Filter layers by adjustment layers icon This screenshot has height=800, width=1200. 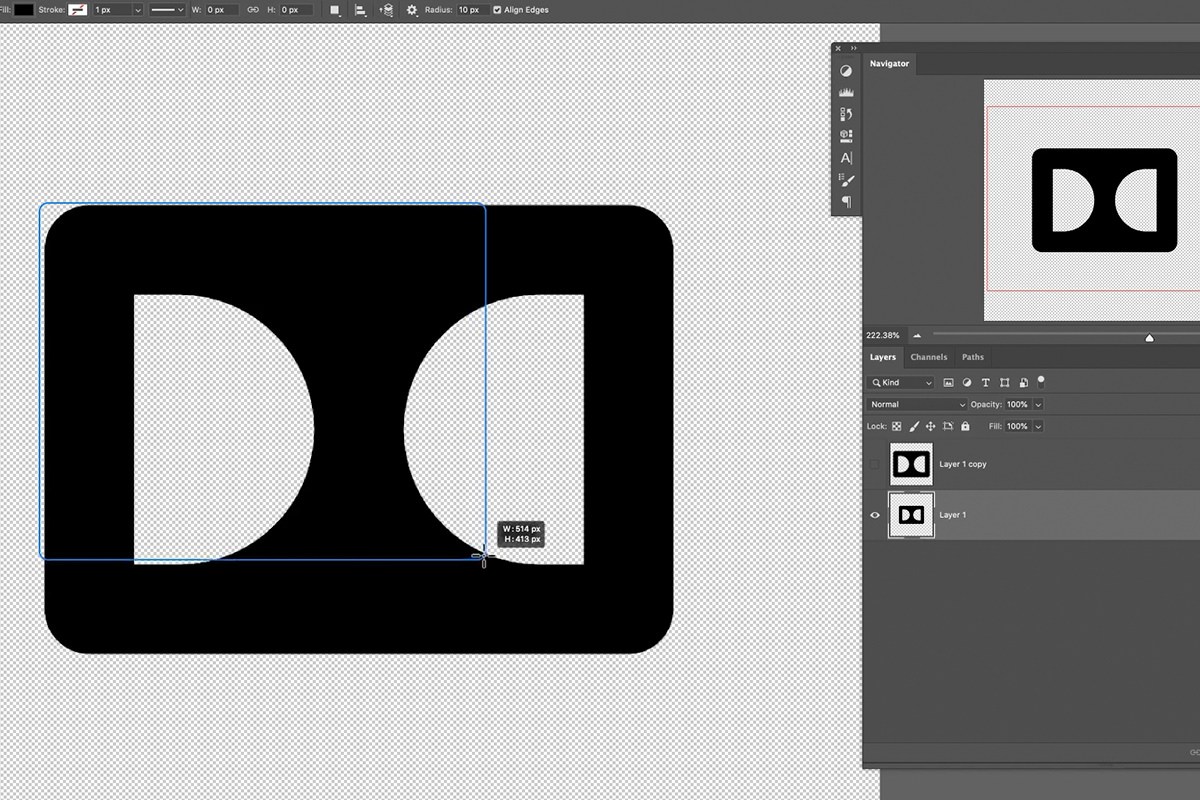pyautogui.click(x=967, y=382)
